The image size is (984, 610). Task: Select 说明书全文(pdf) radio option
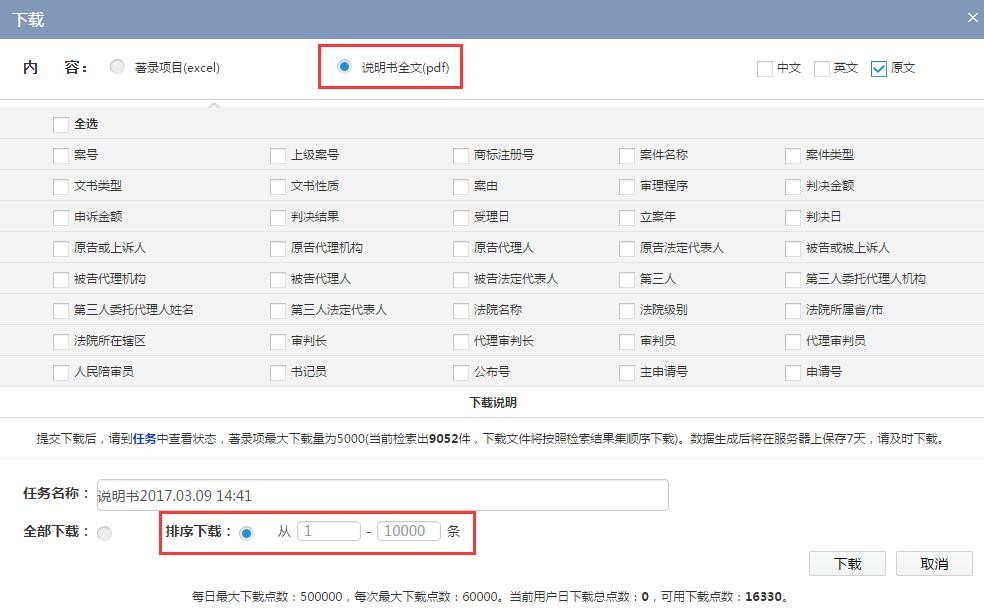(345, 67)
